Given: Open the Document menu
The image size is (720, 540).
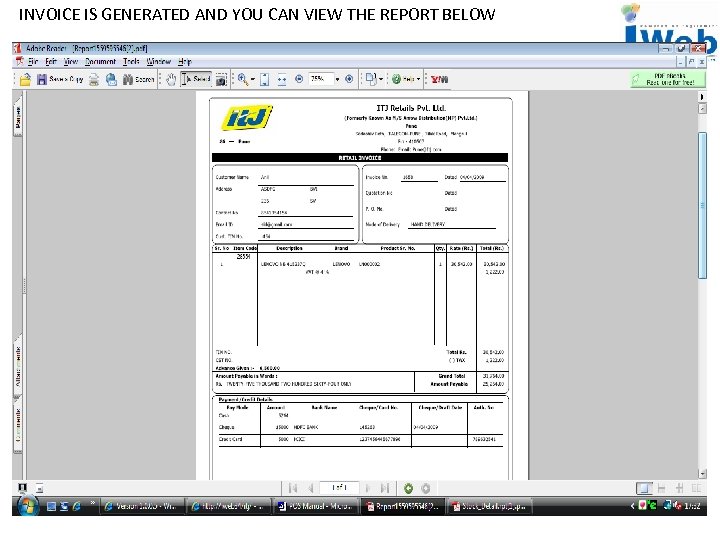Looking at the screenshot, I should [101, 62].
